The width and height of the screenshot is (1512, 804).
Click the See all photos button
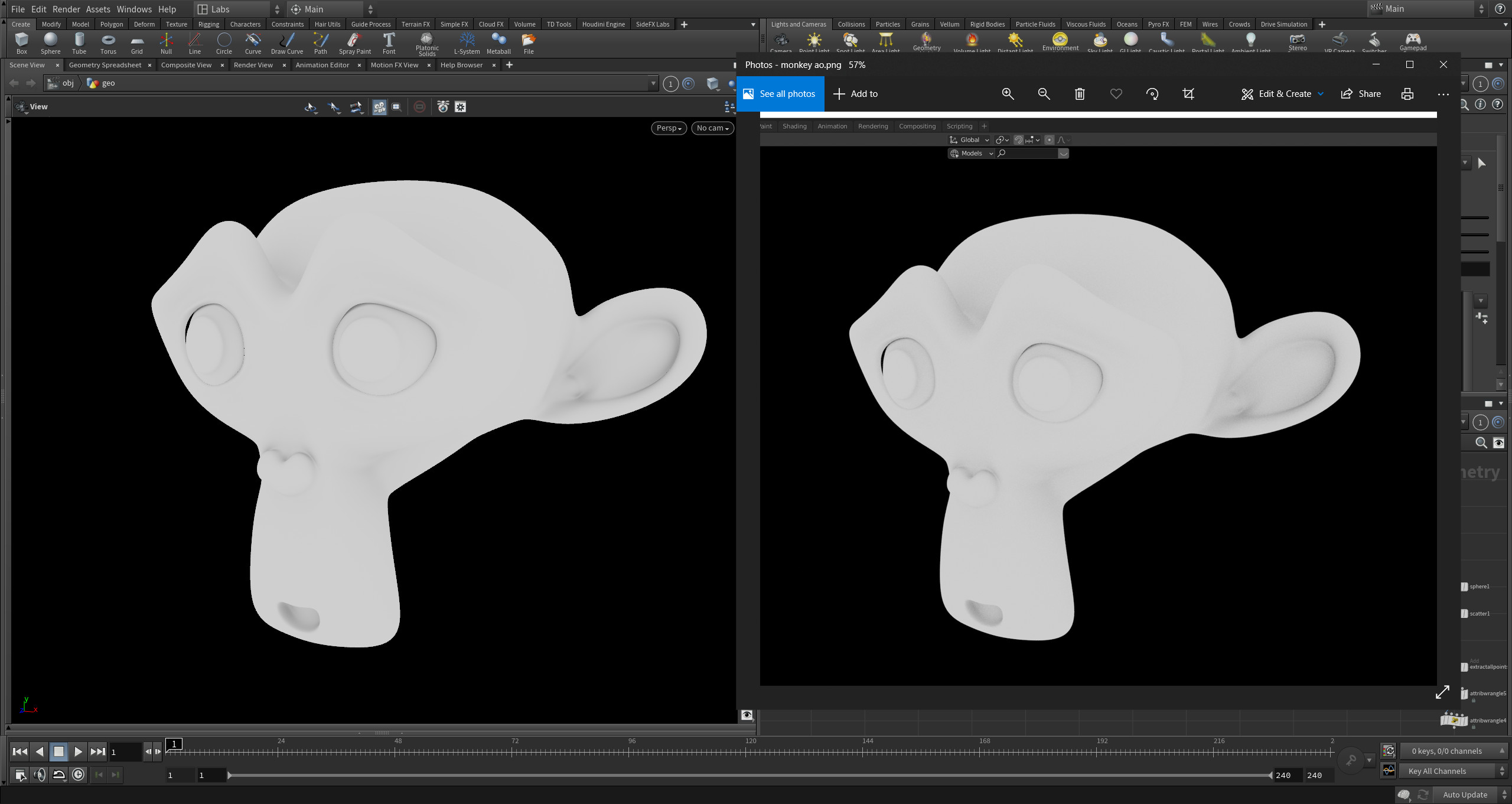click(780, 93)
